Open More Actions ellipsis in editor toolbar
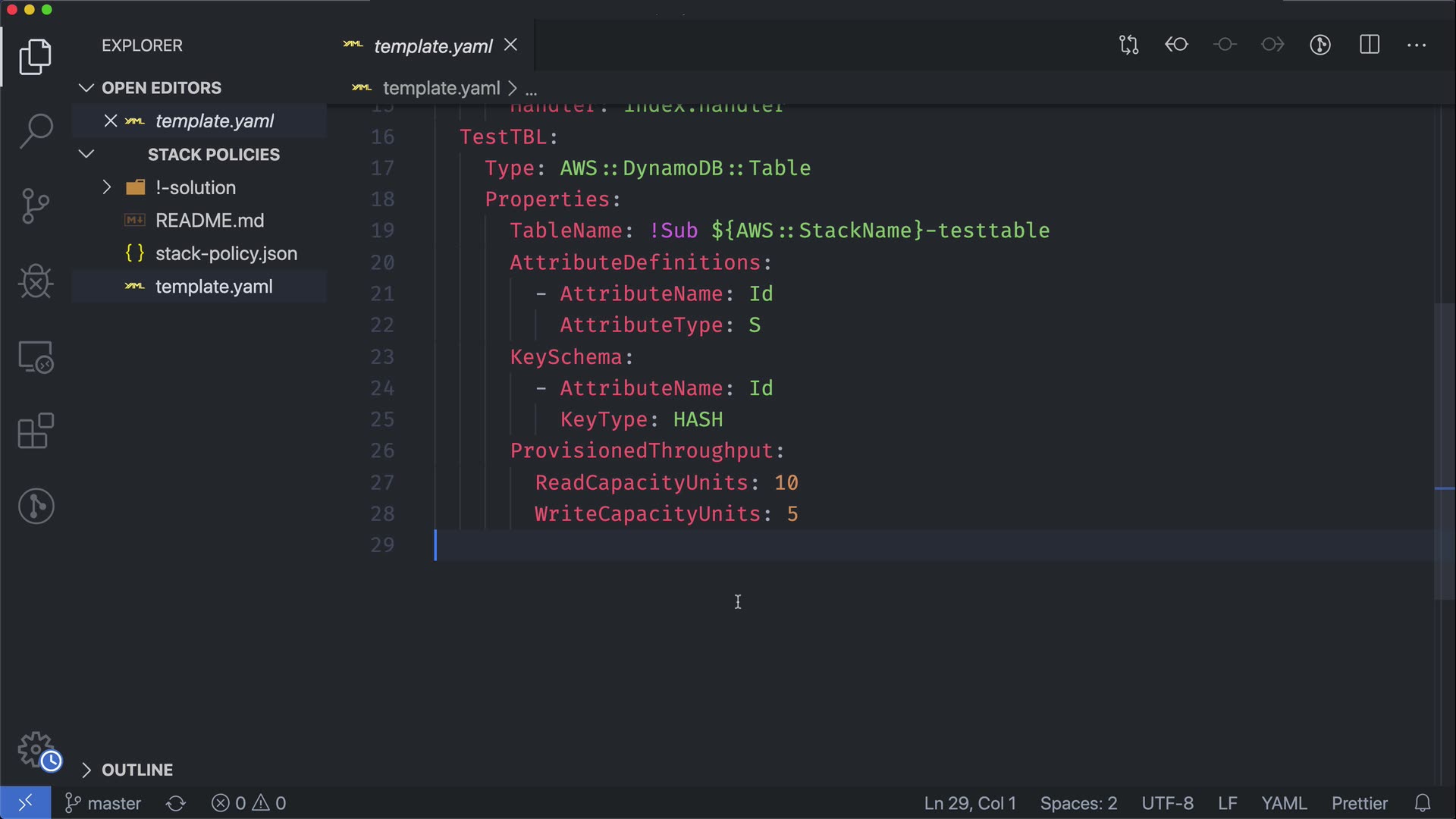This screenshot has height=819, width=1456. 1417,45
